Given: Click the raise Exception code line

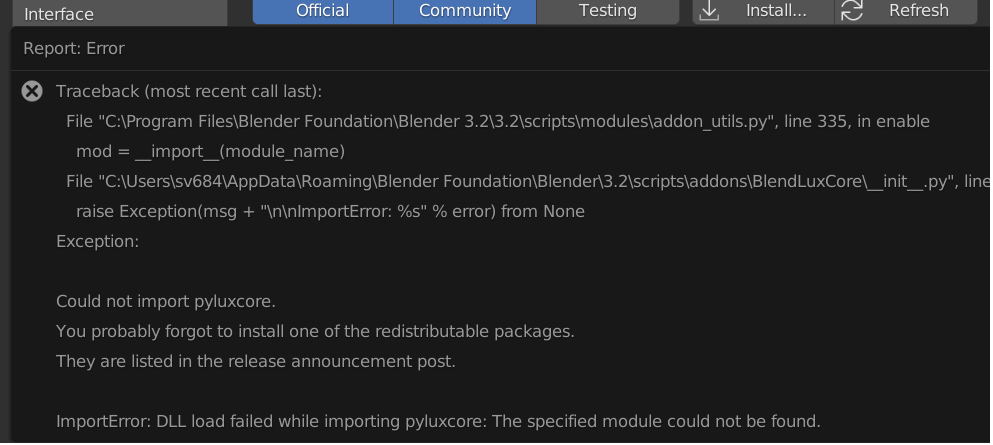Looking at the screenshot, I should point(331,211).
